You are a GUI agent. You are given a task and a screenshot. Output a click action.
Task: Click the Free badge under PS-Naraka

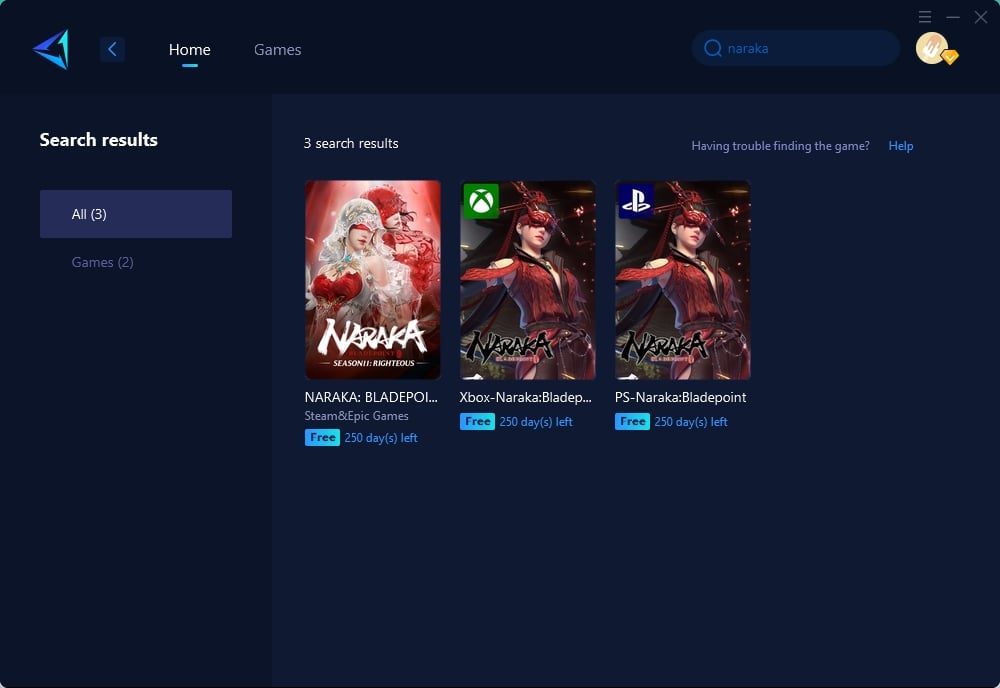click(x=632, y=421)
